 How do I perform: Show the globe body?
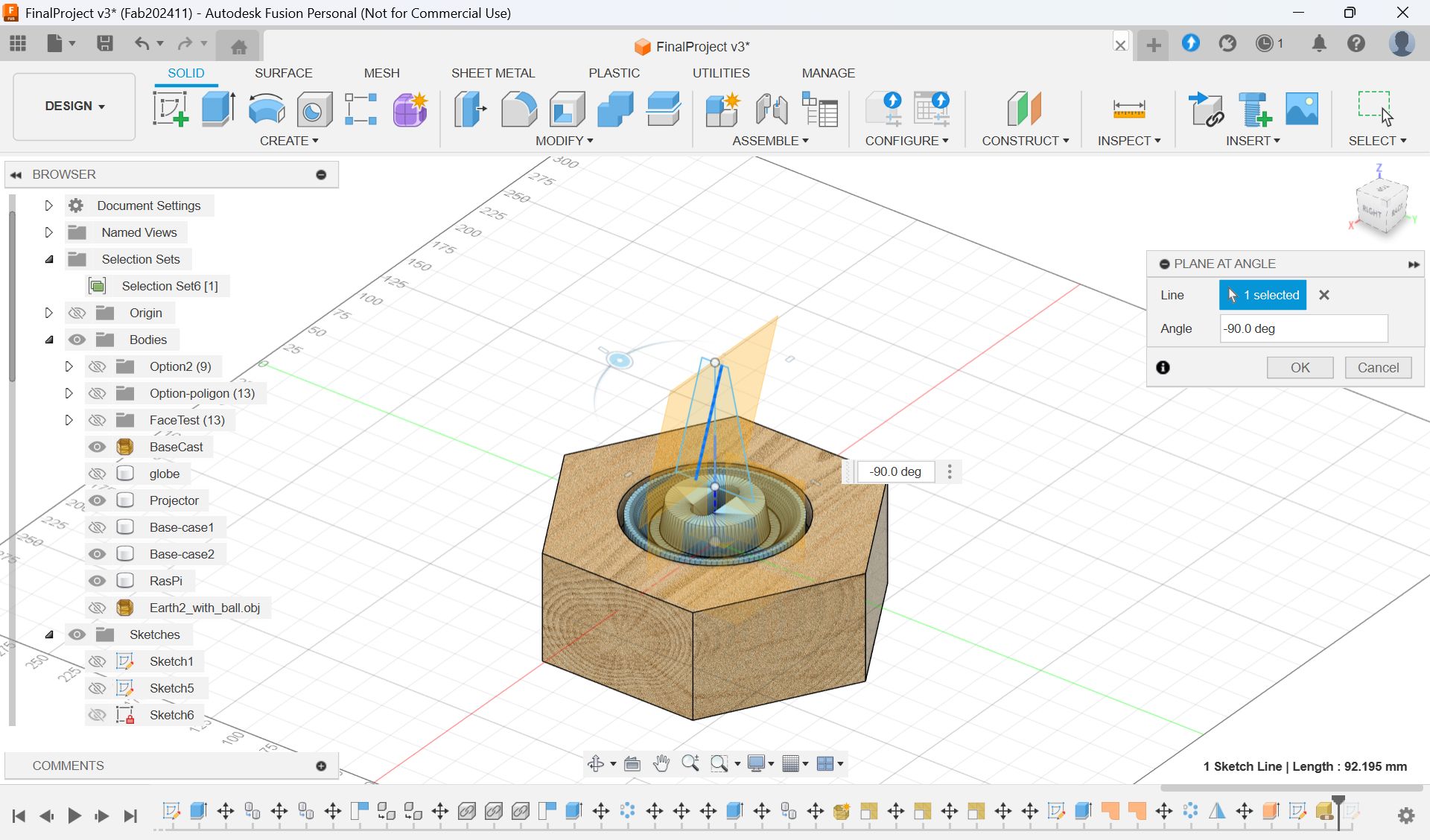click(97, 474)
